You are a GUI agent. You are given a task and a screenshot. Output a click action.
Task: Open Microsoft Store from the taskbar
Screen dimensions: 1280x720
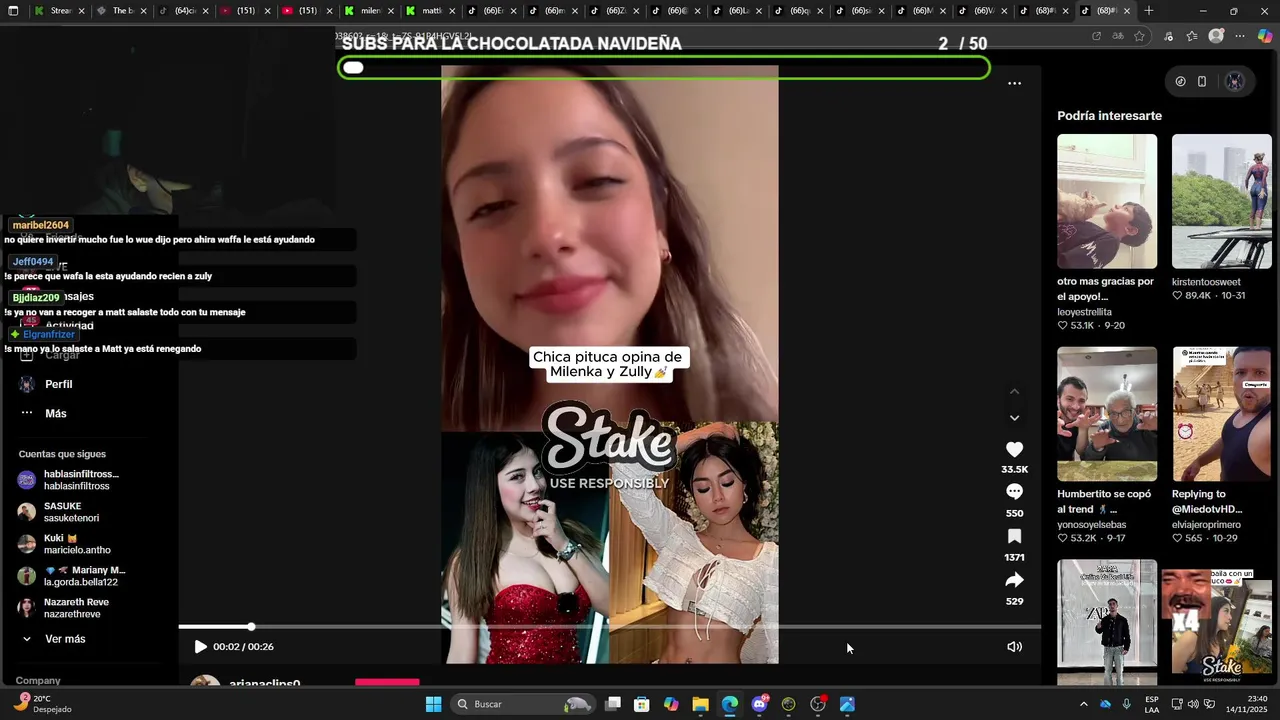pyautogui.click(x=642, y=704)
